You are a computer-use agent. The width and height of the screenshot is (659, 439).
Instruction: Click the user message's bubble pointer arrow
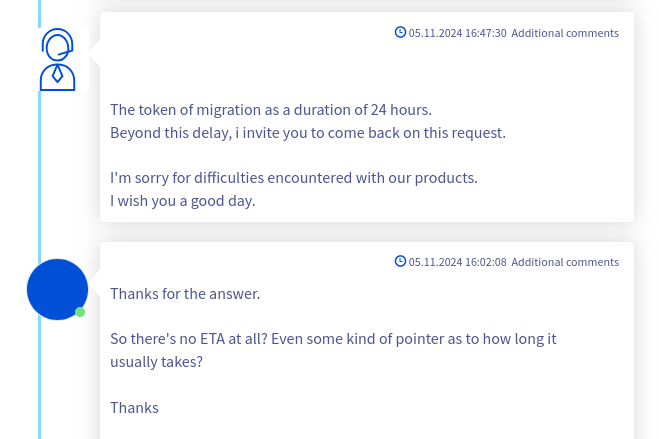click(x=95, y=274)
